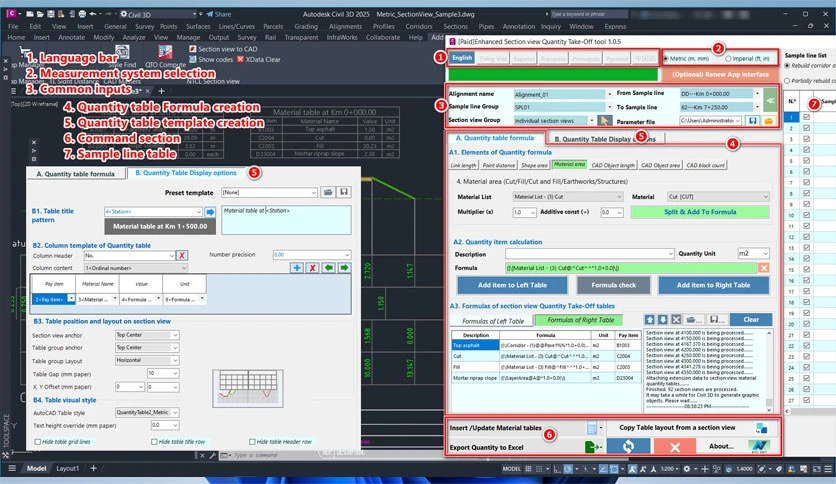Viewport: 836px width, 484px height.
Task: Open the To Sample line dropdown
Action: coord(757,107)
